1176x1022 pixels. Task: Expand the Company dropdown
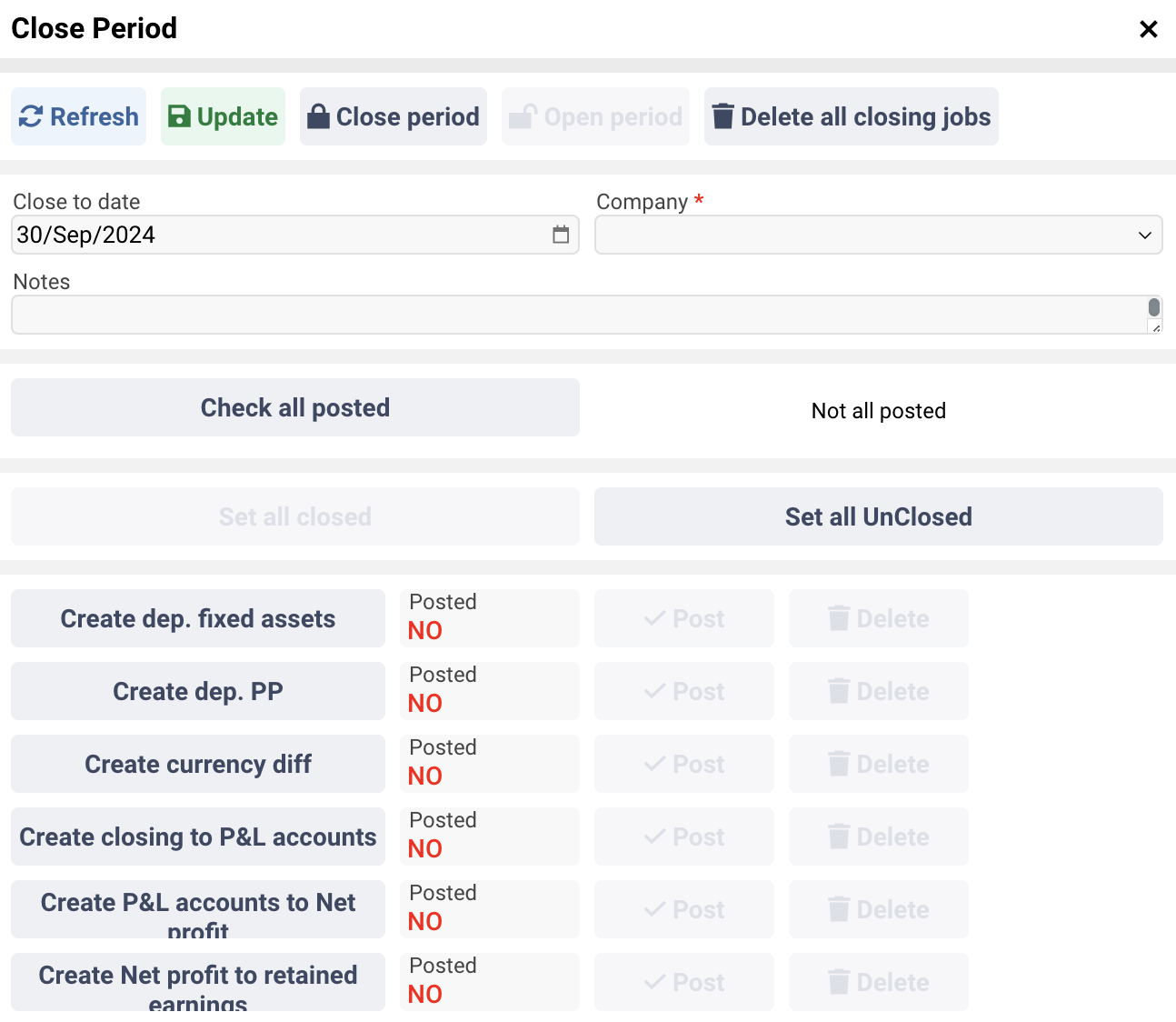(x=878, y=235)
